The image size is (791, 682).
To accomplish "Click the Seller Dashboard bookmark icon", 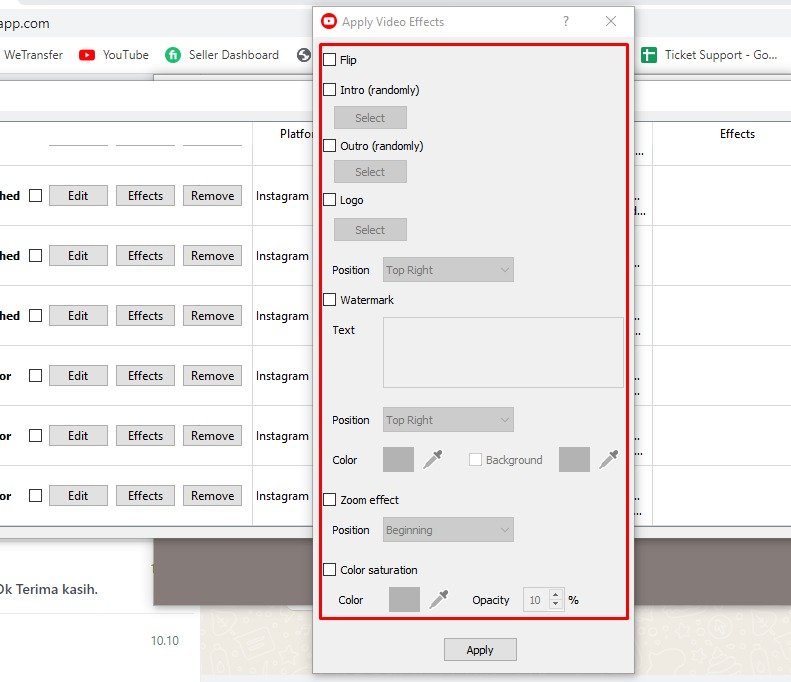I will tap(173, 55).
